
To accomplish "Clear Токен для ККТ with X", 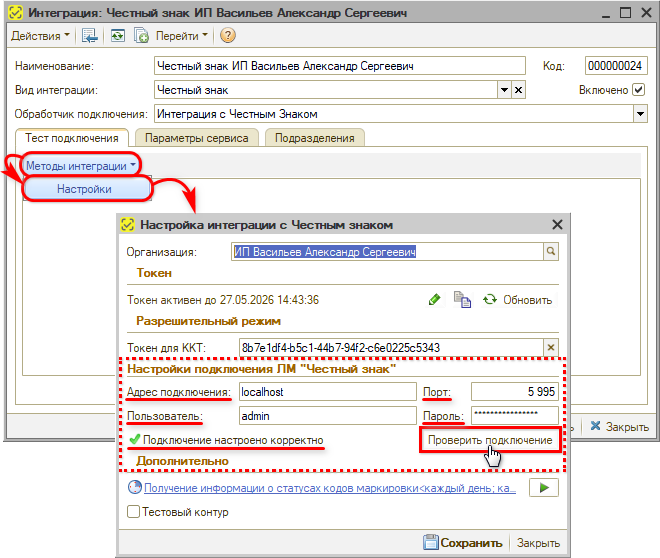I will click(x=551, y=348).
